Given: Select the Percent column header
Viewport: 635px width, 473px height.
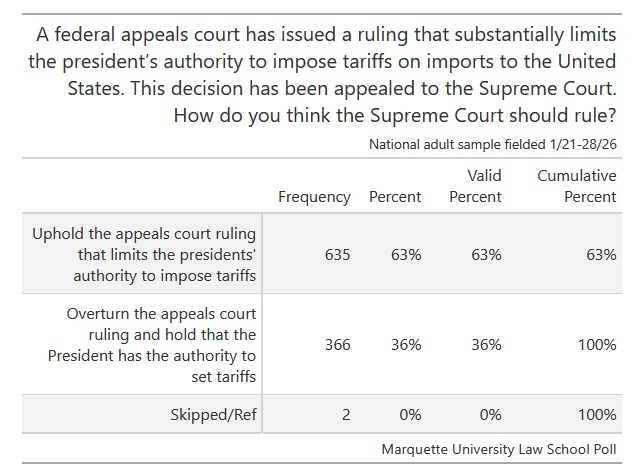Looking at the screenshot, I should pyautogui.click(x=395, y=197).
